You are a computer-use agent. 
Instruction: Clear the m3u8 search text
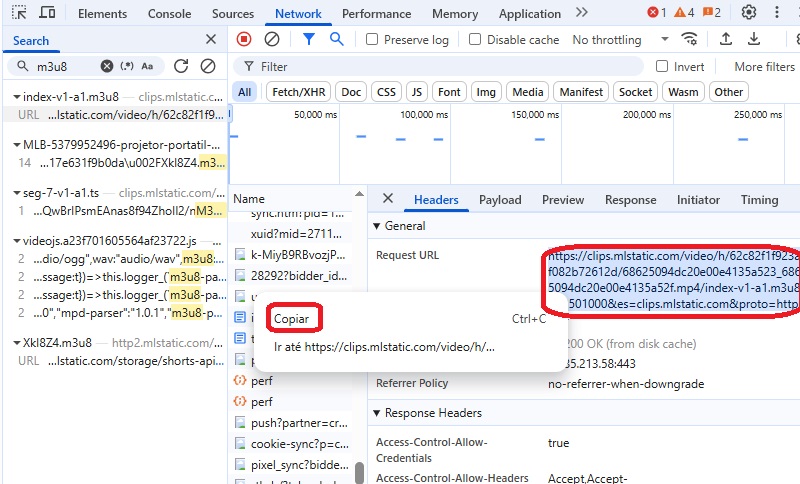coord(107,66)
